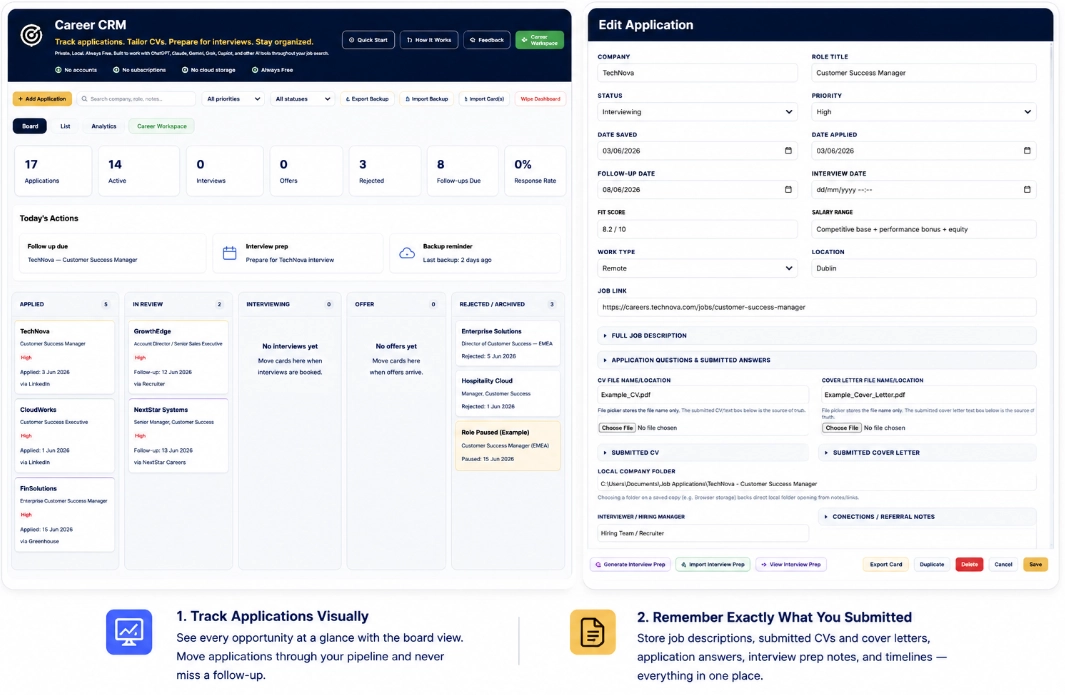Open the Hospitality Cloud card
This screenshot has width=1065, height=695.
coord(507,393)
